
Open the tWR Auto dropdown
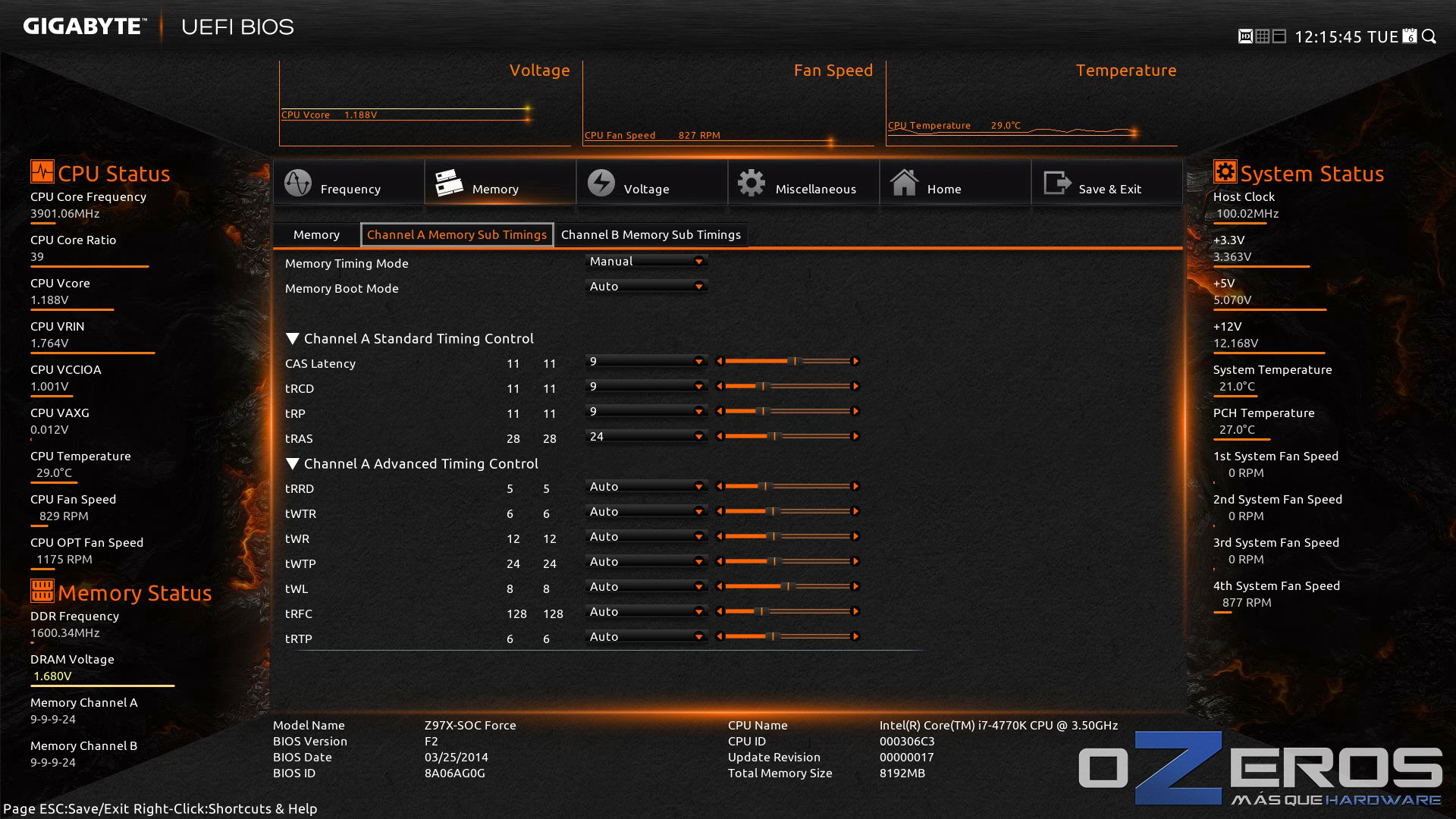[x=646, y=537]
